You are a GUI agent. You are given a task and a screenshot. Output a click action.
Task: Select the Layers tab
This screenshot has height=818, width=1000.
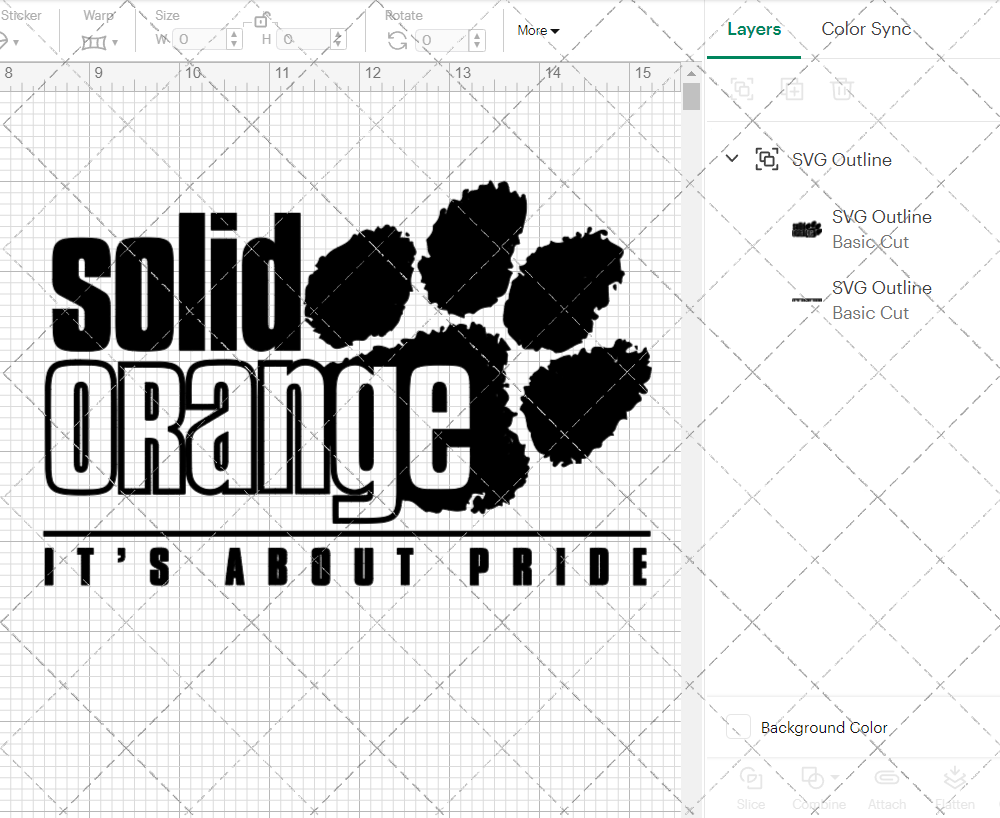pos(754,29)
